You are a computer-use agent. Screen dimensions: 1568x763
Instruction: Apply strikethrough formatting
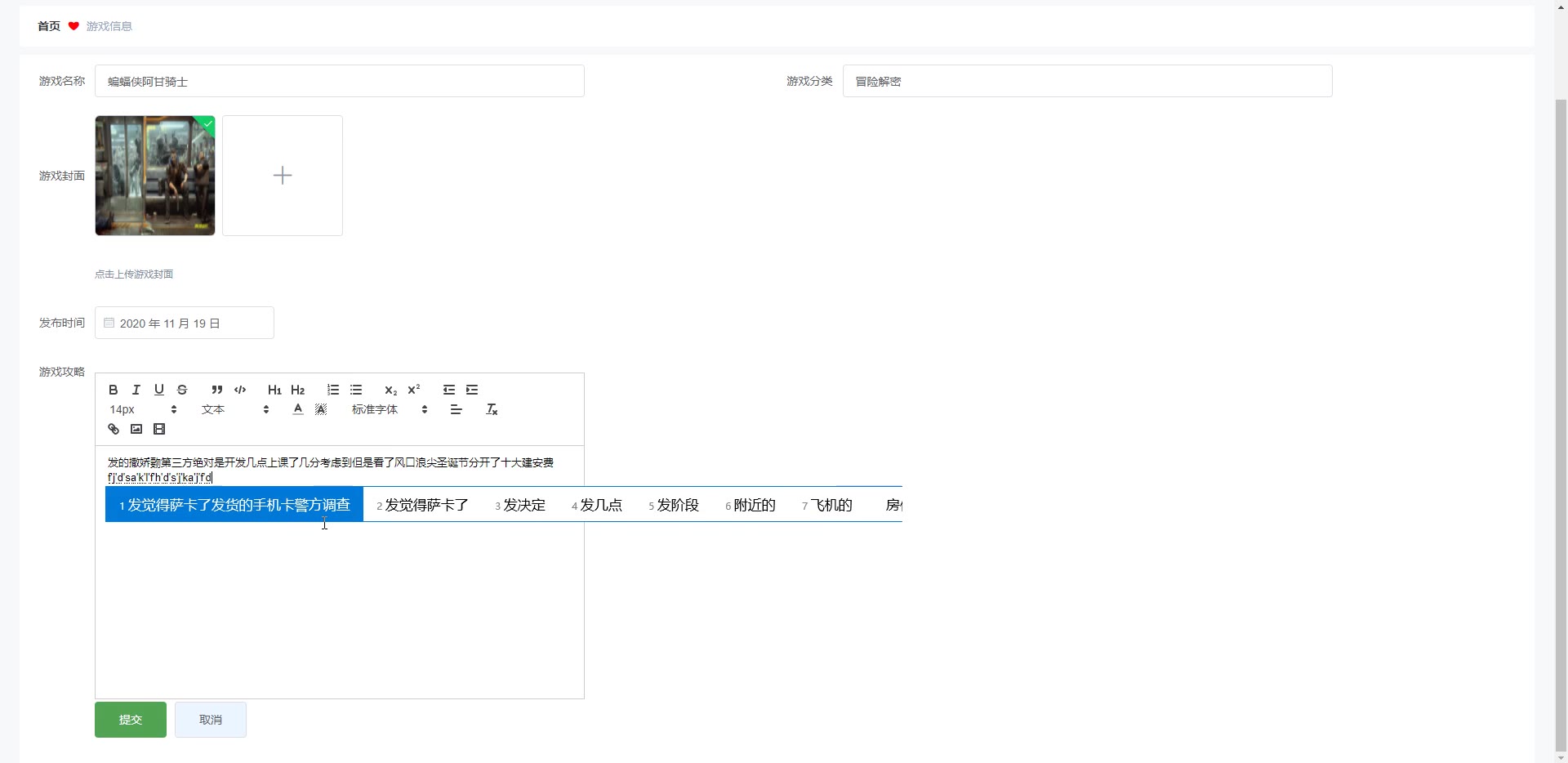pyautogui.click(x=182, y=390)
